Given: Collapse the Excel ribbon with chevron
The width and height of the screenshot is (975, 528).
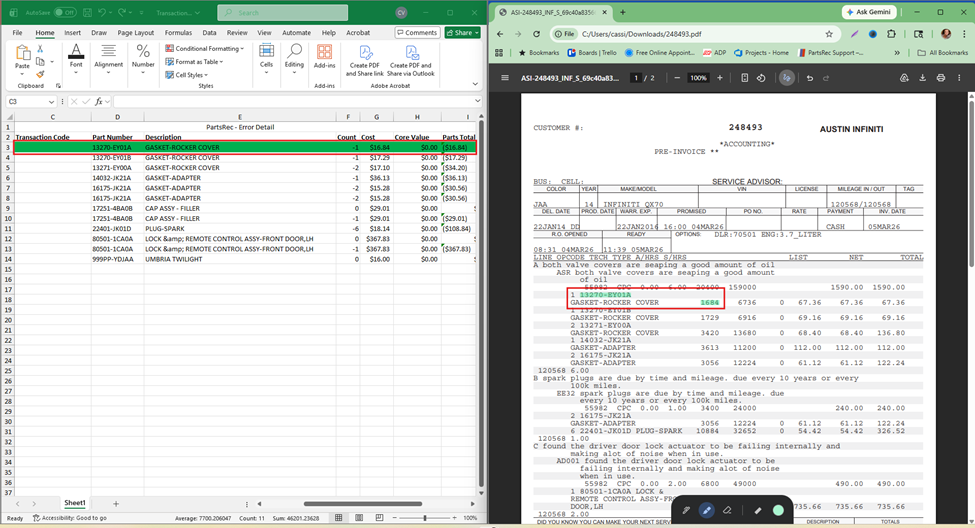Looking at the screenshot, I should [475, 84].
